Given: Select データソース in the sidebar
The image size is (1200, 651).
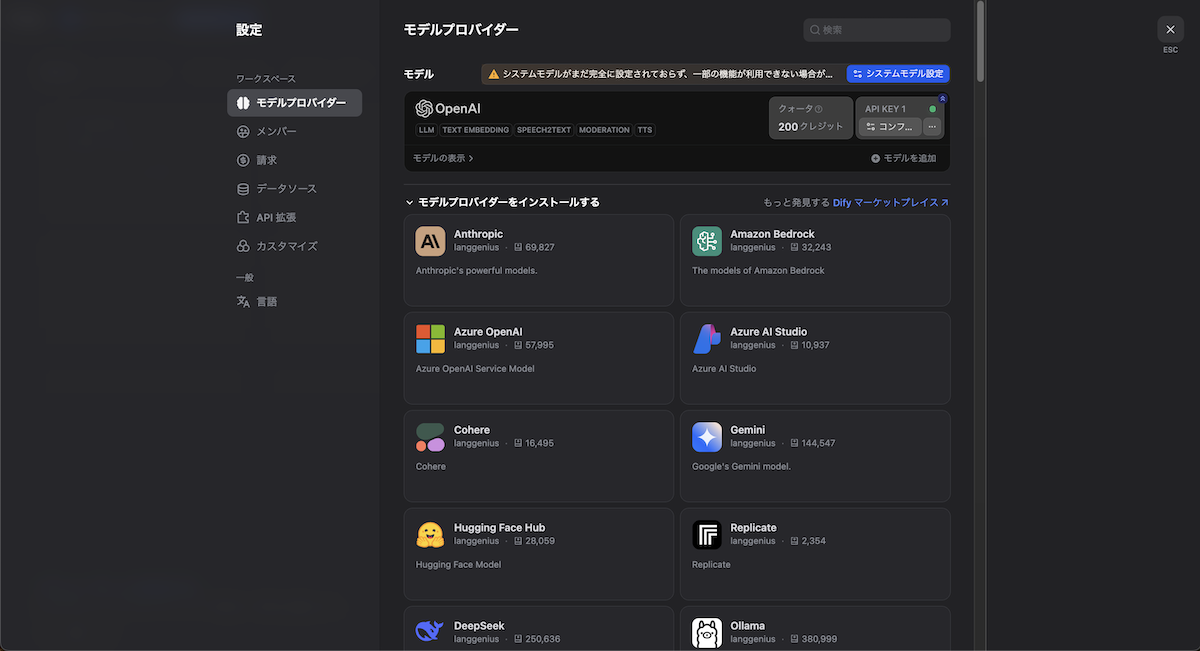Looking at the screenshot, I should point(286,188).
